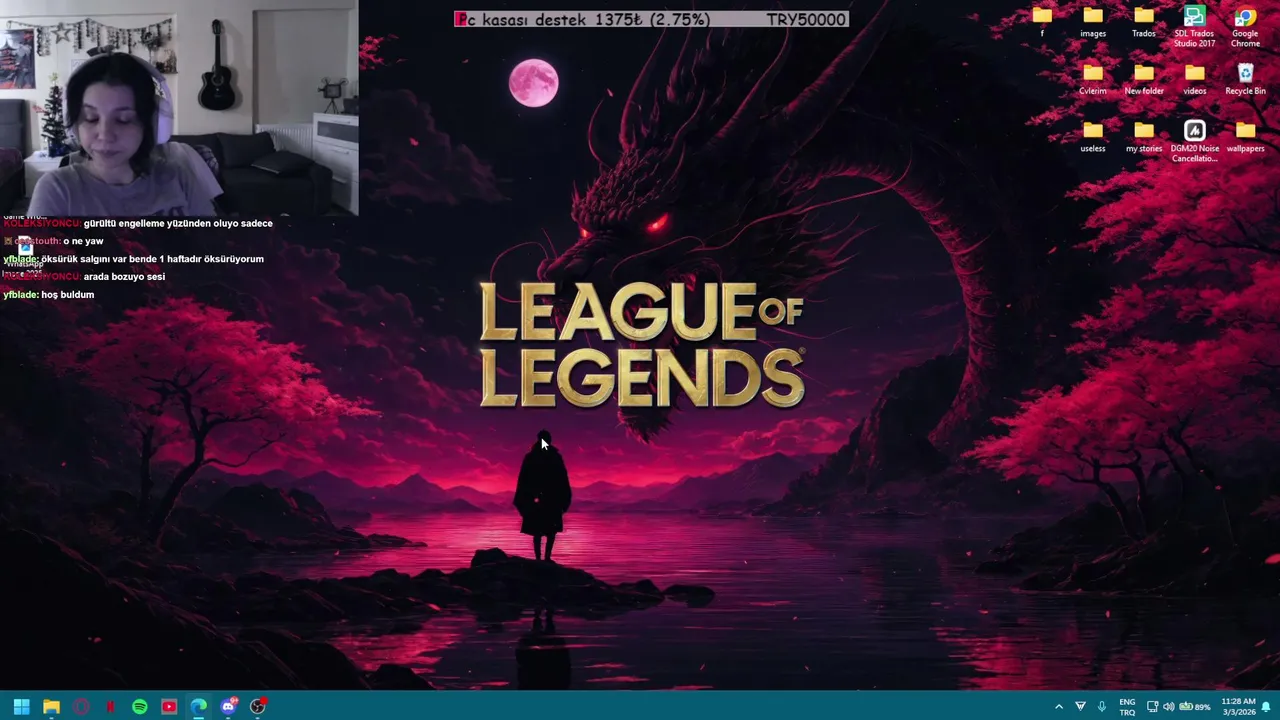Screen dimensions: 1280x720
Task: Open File Explorer from the taskbar
Action: pyautogui.click(x=51, y=707)
